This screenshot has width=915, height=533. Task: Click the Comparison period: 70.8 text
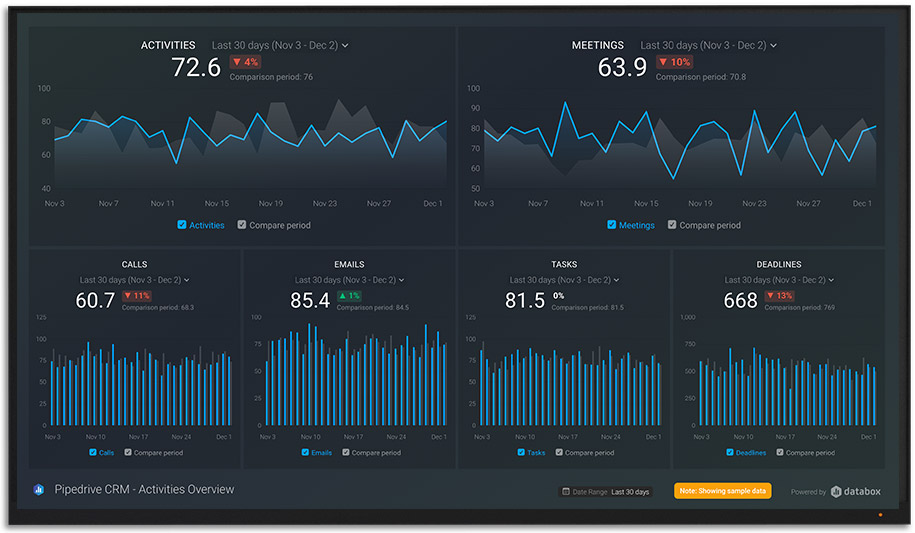click(x=701, y=77)
